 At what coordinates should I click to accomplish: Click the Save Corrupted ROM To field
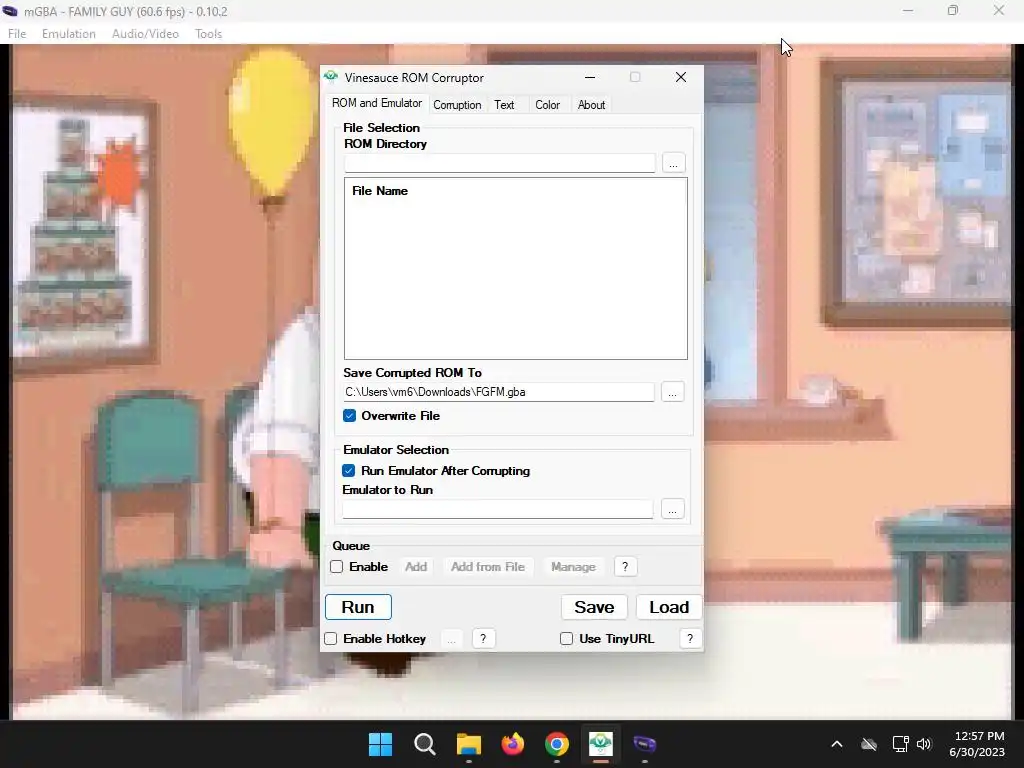499,392
